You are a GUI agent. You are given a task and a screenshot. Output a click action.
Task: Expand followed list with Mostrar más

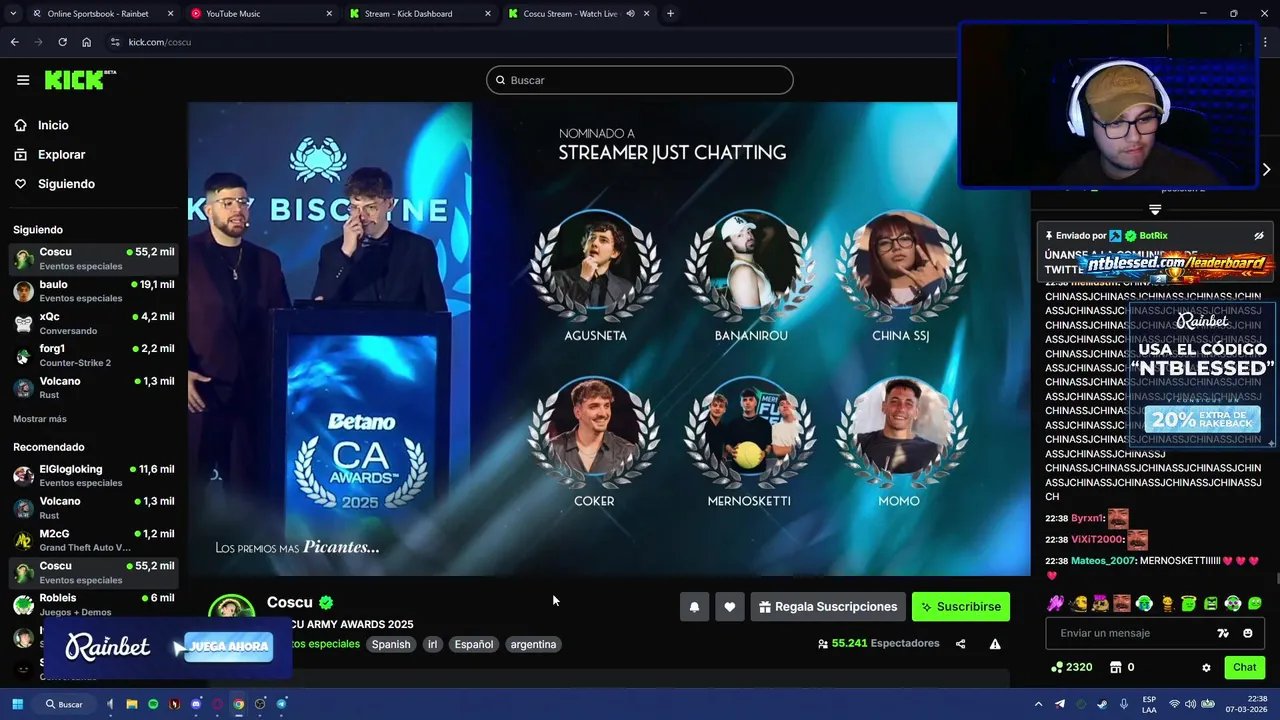[x=40, y=419]
